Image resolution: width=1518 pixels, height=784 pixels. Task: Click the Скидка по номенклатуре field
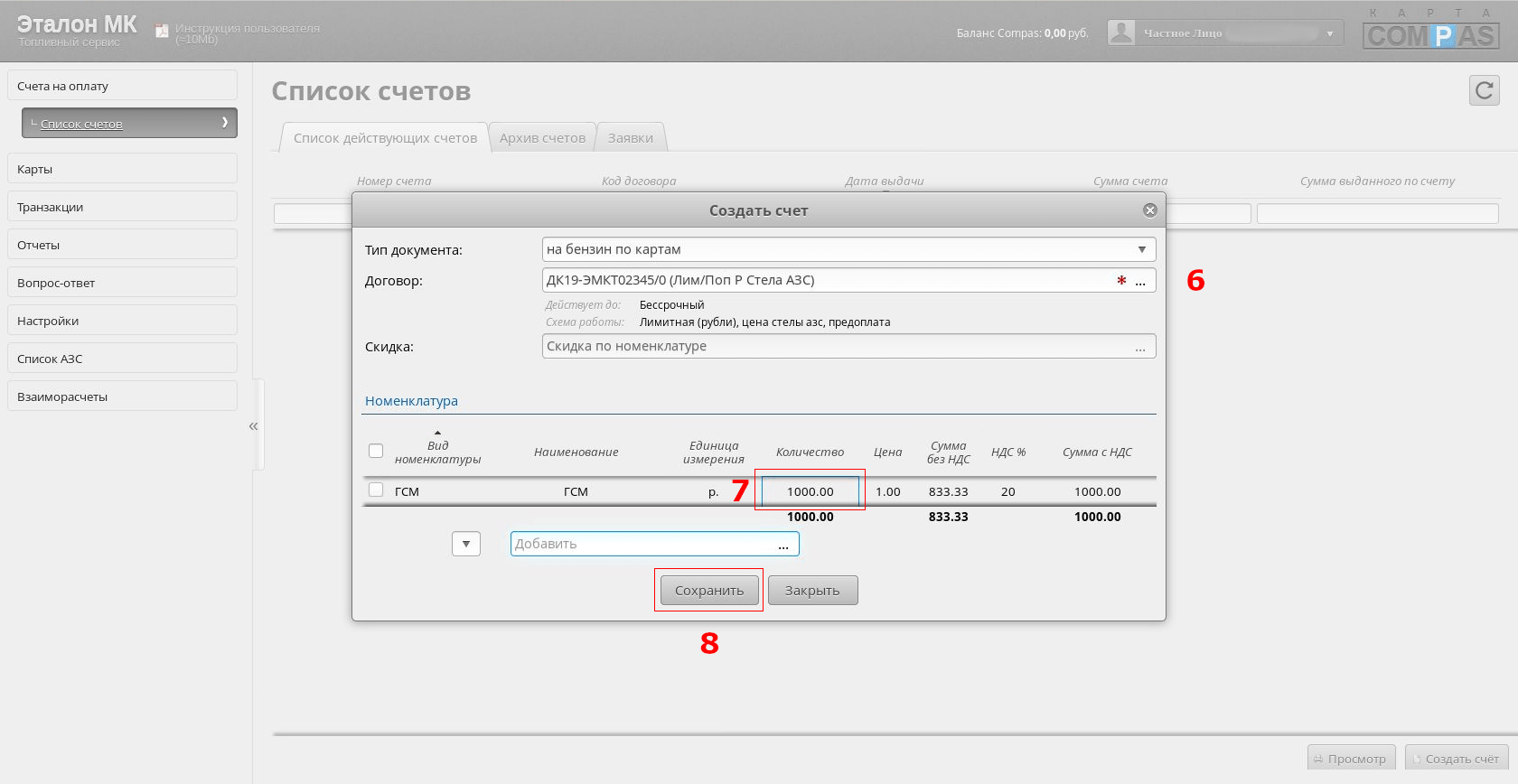[848, 346]
